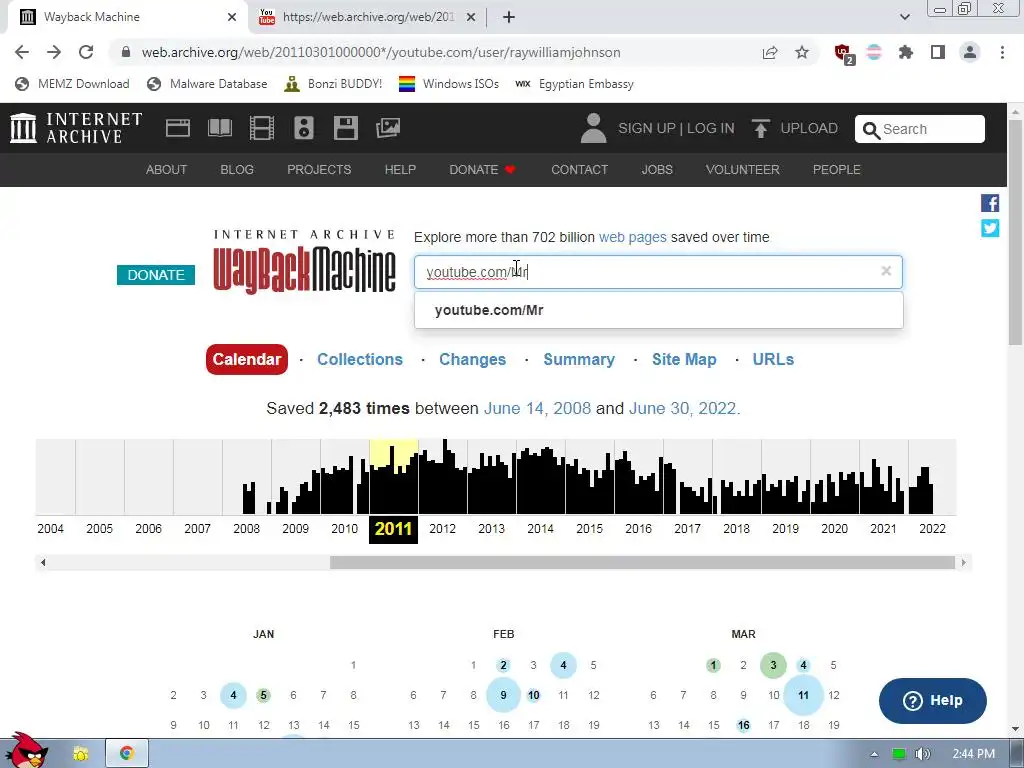This screenshot has height=768, width=1024.
Task: Open the Site Map view
Action: [684, 359]
